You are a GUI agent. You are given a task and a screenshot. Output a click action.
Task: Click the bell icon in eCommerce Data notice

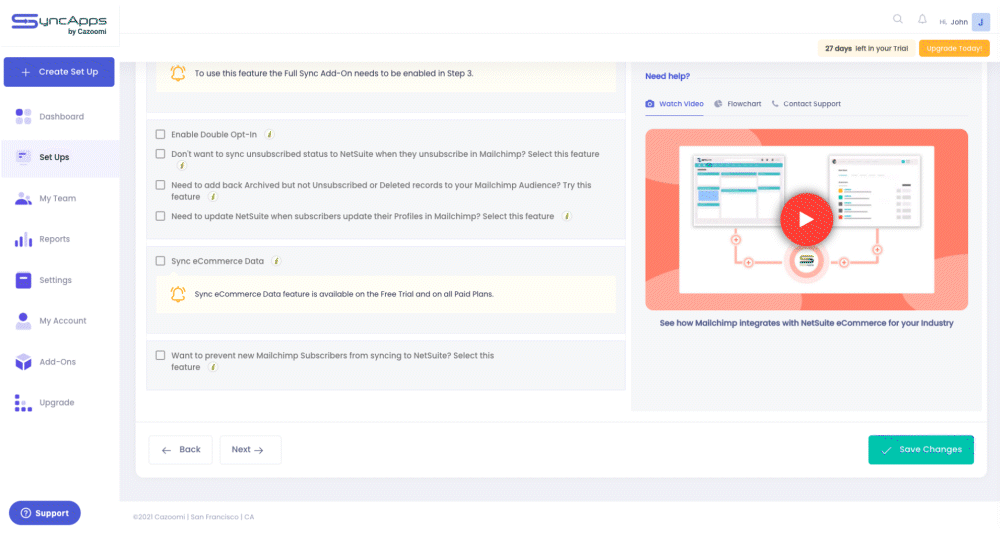coord(178,294)
